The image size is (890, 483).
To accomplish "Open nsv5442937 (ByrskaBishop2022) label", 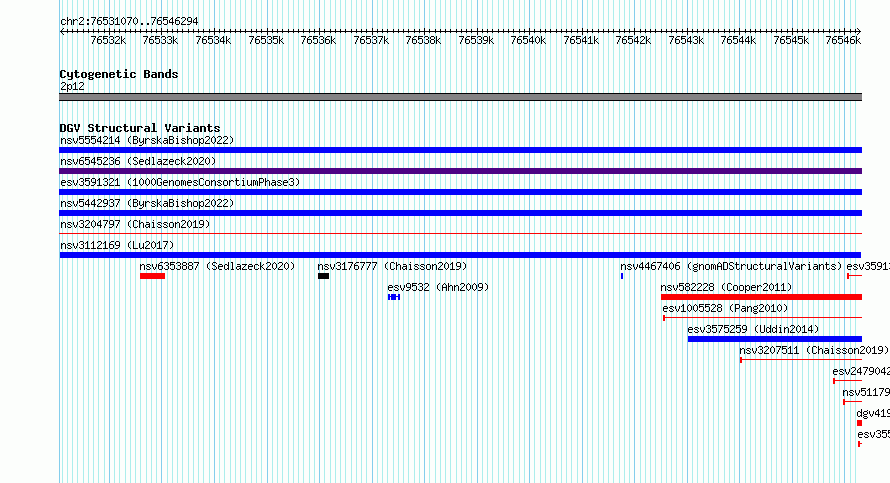I will (147, 203).
